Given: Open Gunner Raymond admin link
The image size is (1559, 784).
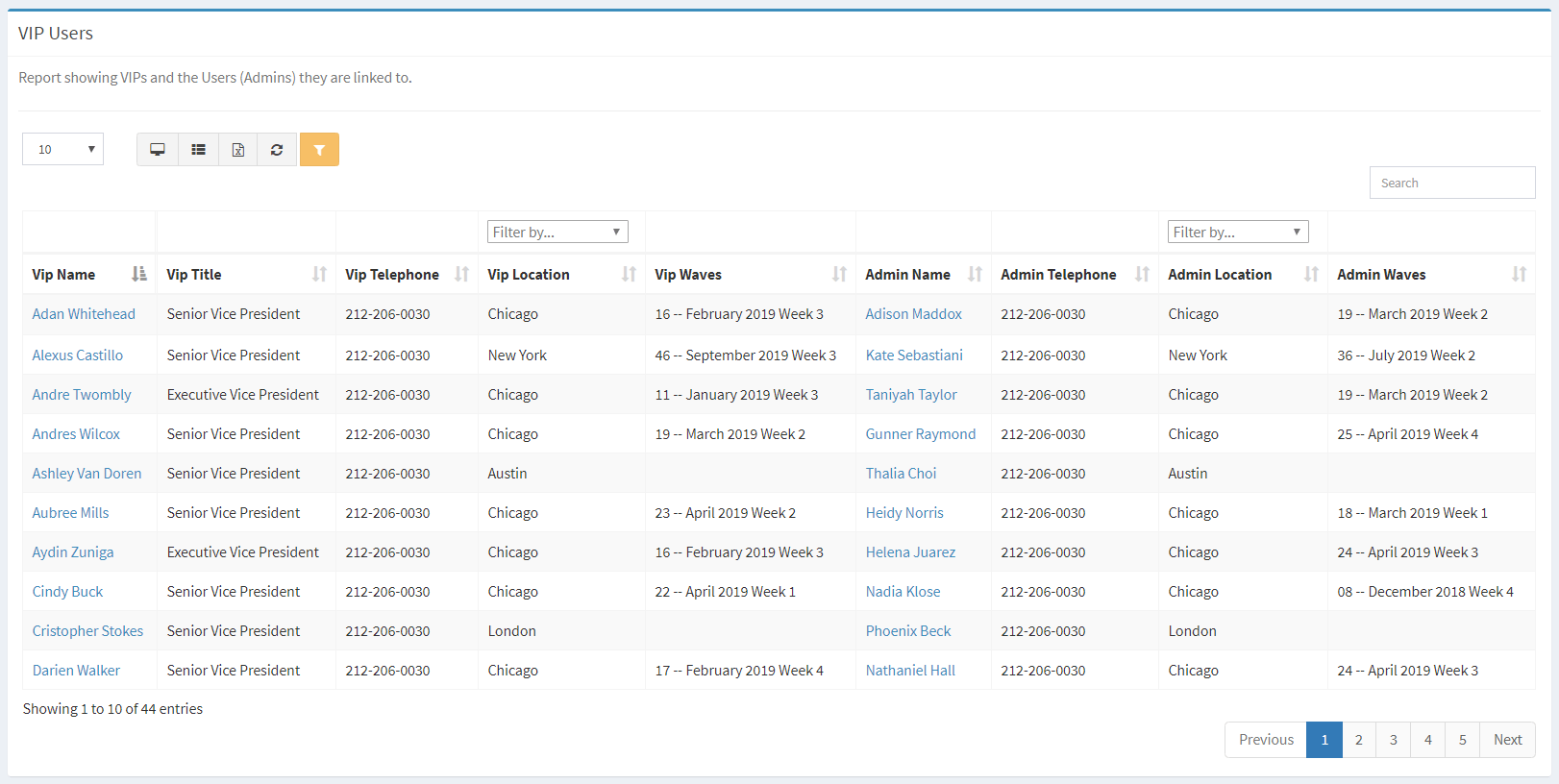Looking at the screenshot, I should (921, 434).
